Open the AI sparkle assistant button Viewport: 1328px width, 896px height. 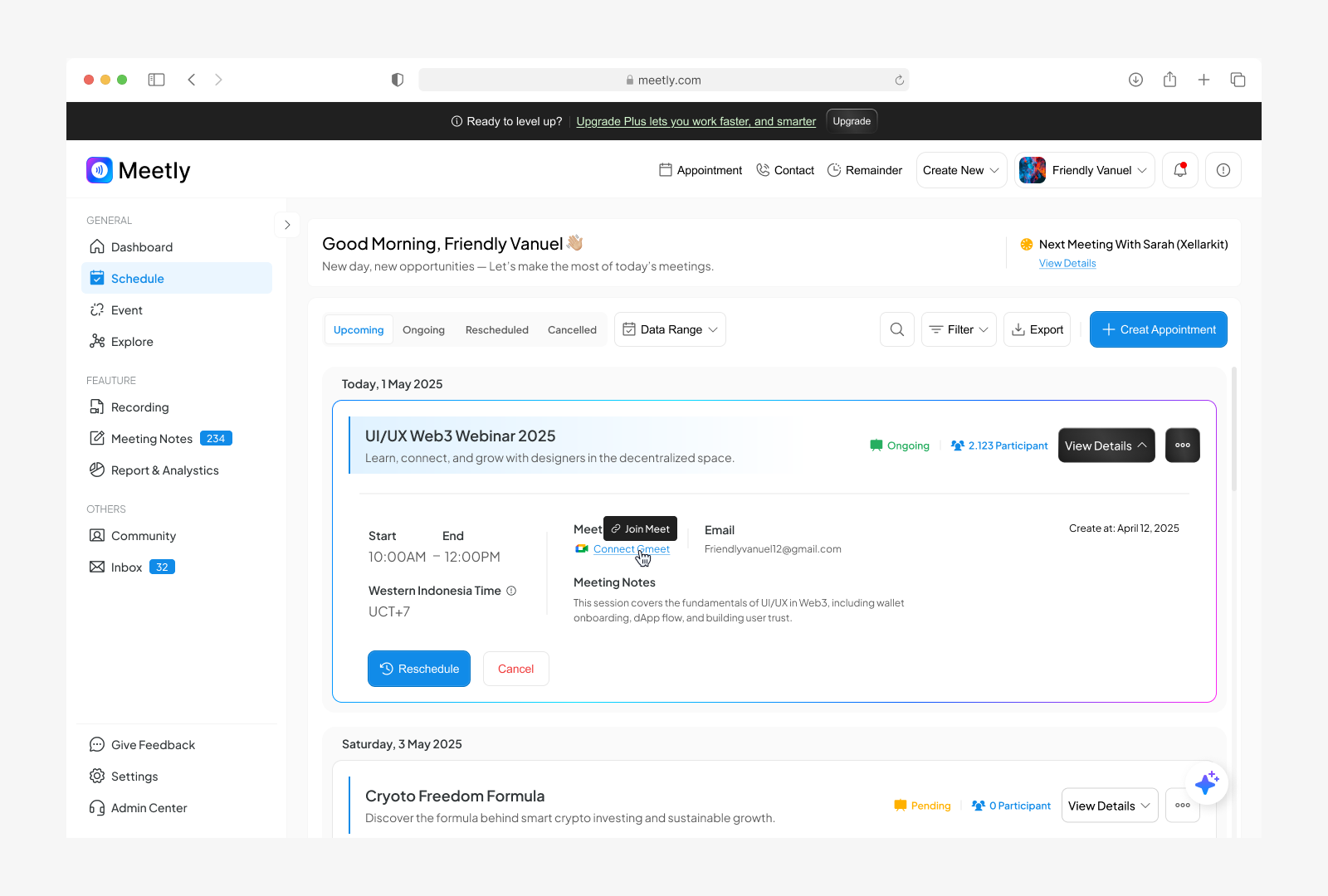pos(1208,782)
